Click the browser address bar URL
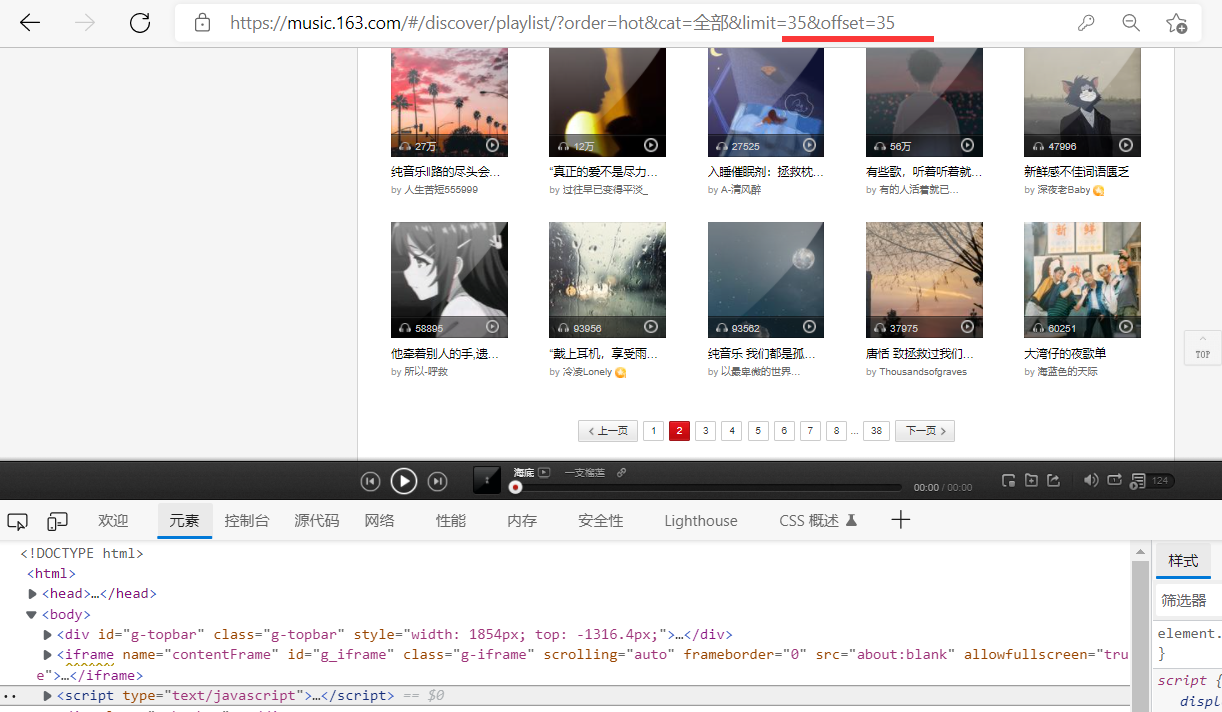This screenshot has width=1222, height=712. (x=562, y=22)
